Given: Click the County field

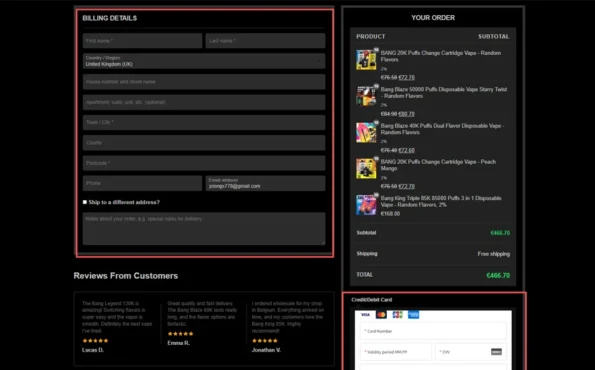Looking at the screenshot, I should click(204, 143).
